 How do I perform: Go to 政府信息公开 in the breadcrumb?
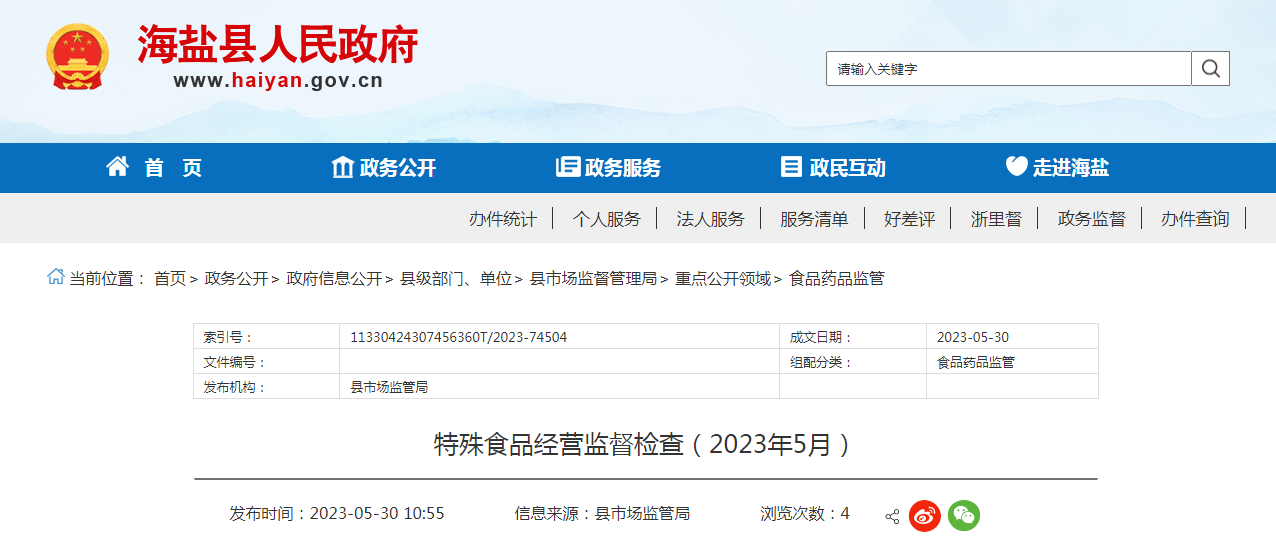334,279
